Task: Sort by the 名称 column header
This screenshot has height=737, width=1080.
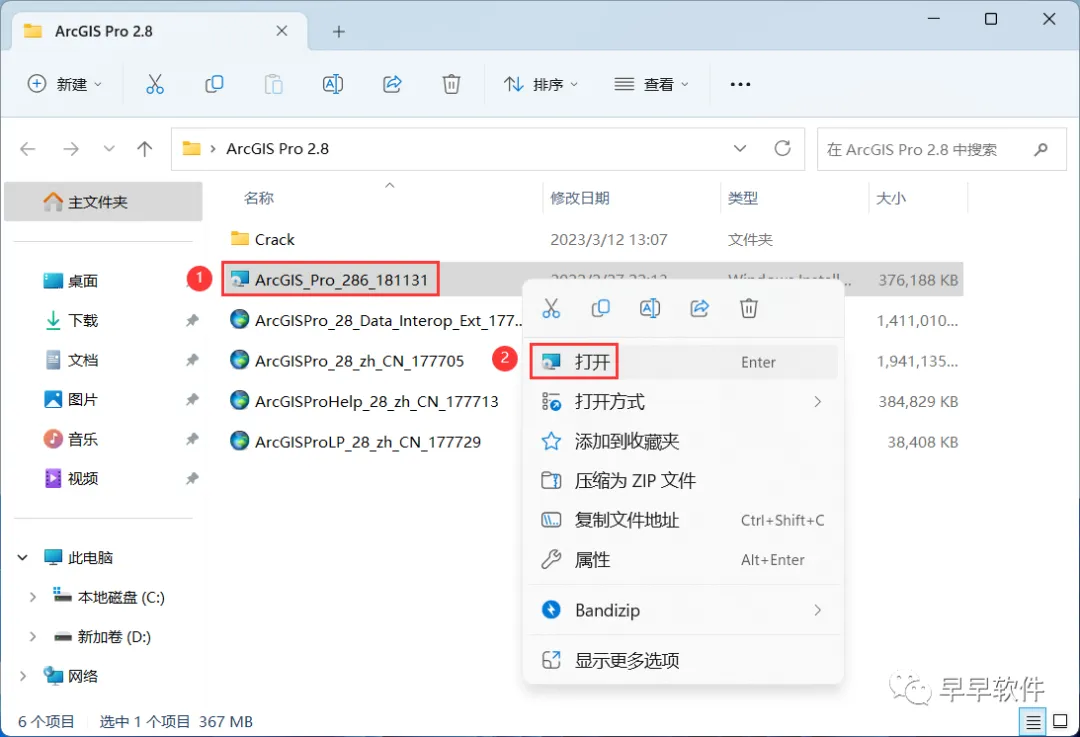Action: pyautogui.click(x=259, y=198)
